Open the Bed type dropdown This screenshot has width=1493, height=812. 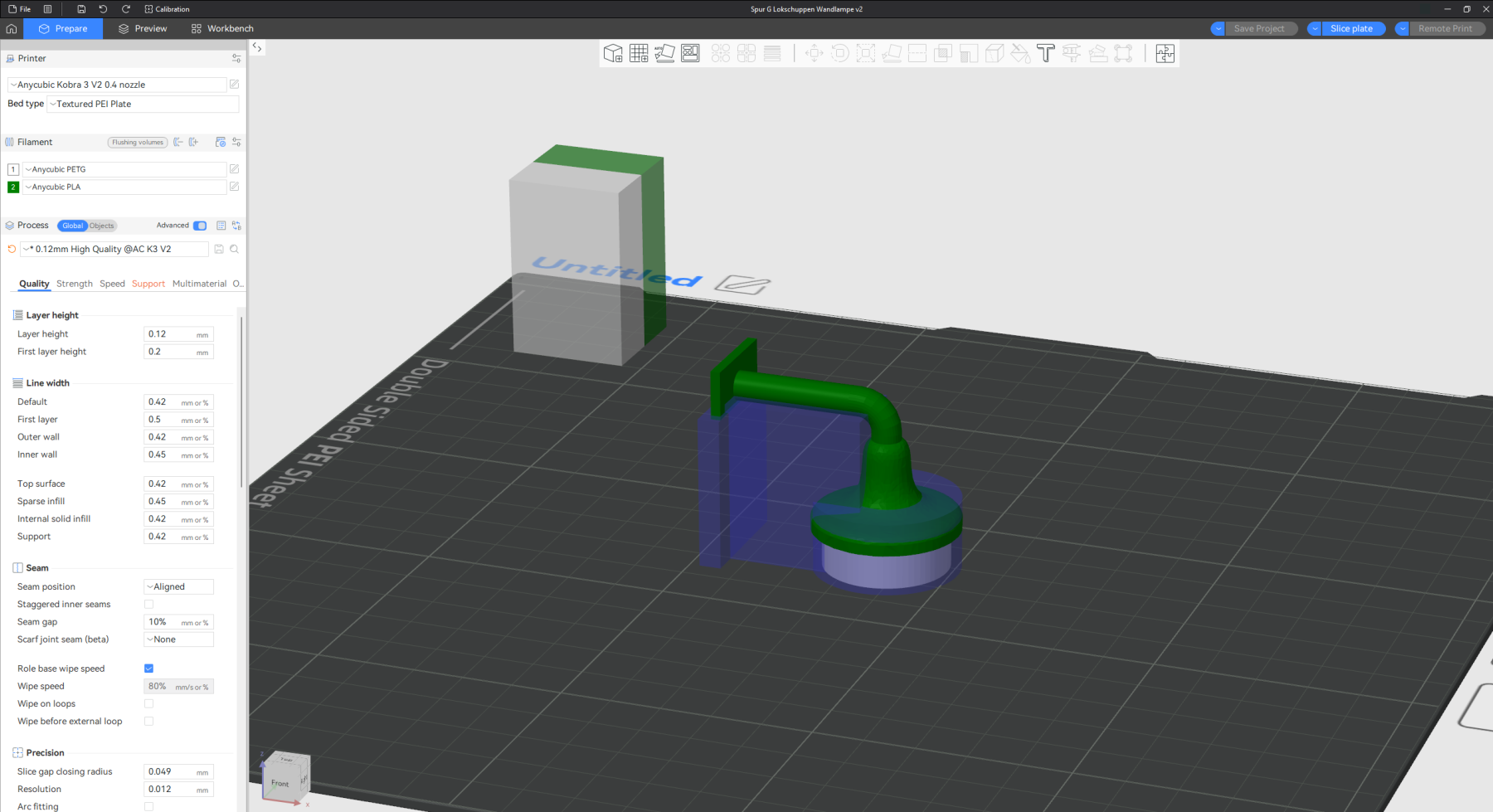click(x=143, y=105)
